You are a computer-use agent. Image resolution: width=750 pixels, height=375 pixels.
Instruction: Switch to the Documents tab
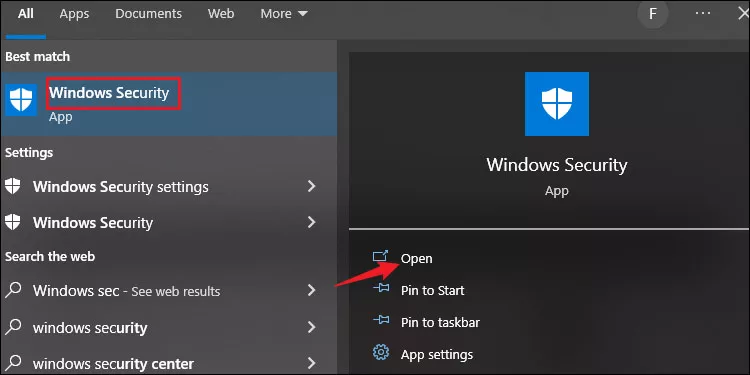[148, 14]
